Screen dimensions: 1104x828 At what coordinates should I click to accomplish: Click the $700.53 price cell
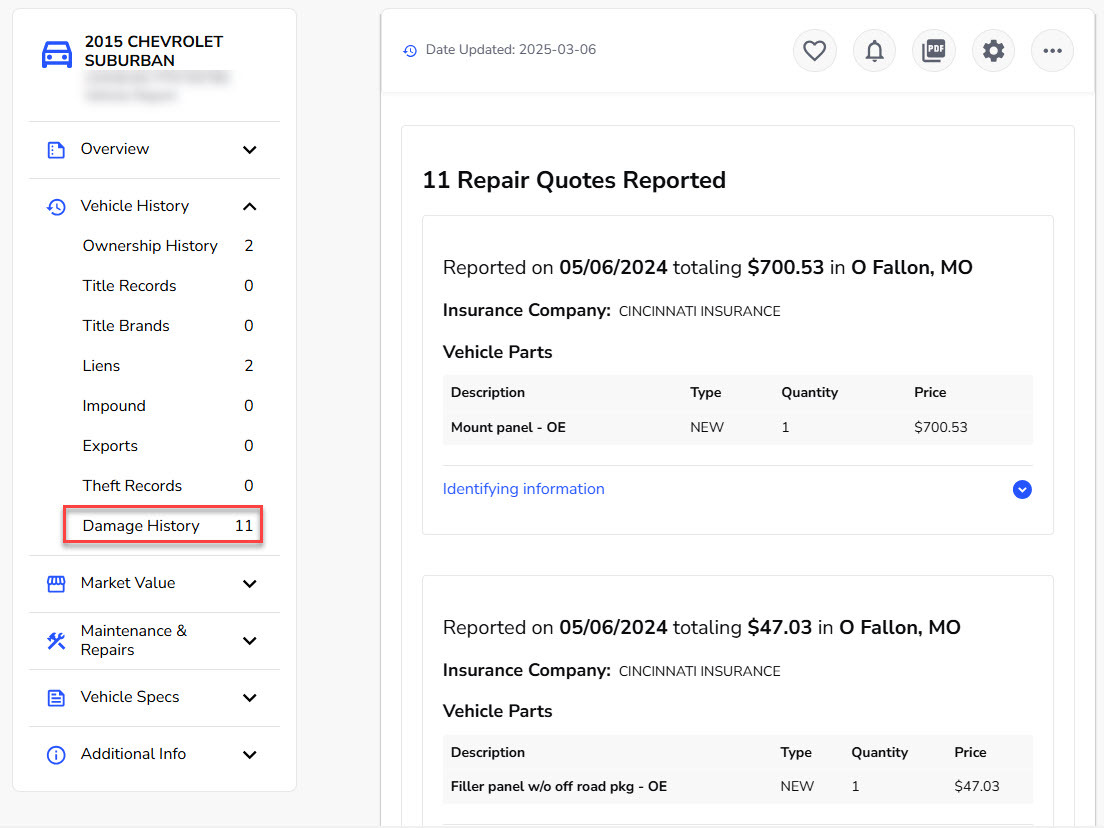pyautogui.click(x=941, y=427)
